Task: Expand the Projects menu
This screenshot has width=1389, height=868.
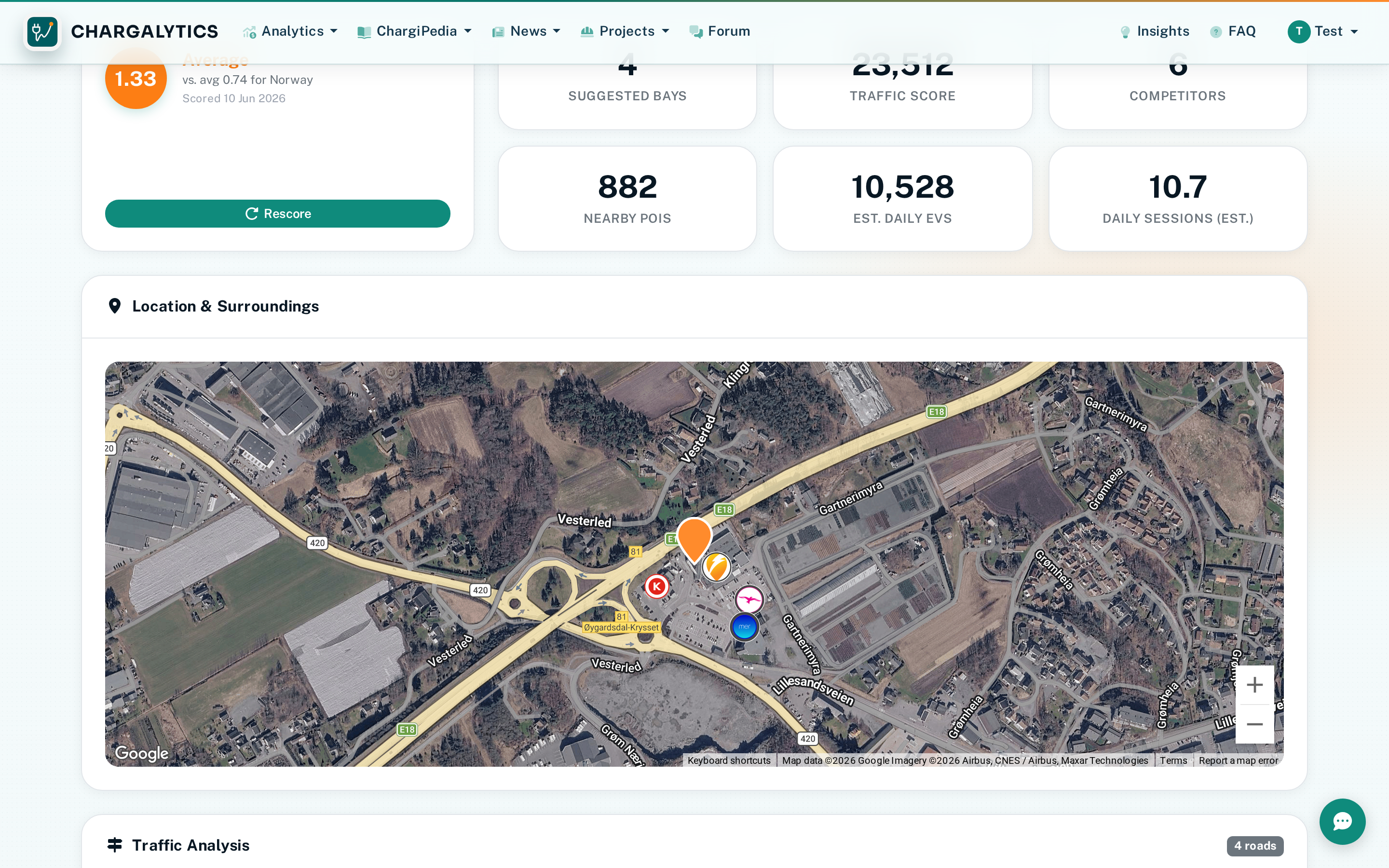Action: [625, 31]
